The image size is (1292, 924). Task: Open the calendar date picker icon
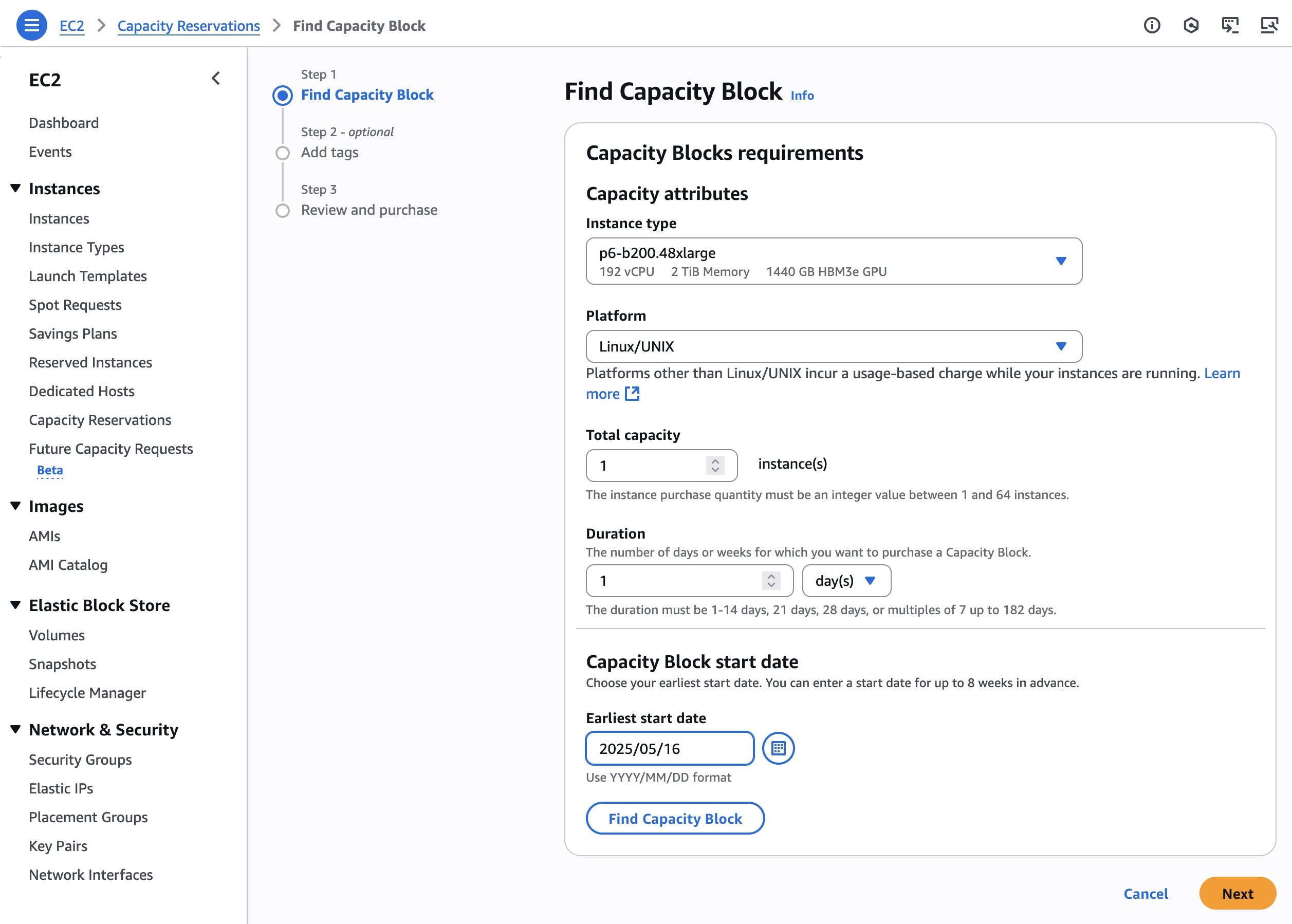(778, 748)
